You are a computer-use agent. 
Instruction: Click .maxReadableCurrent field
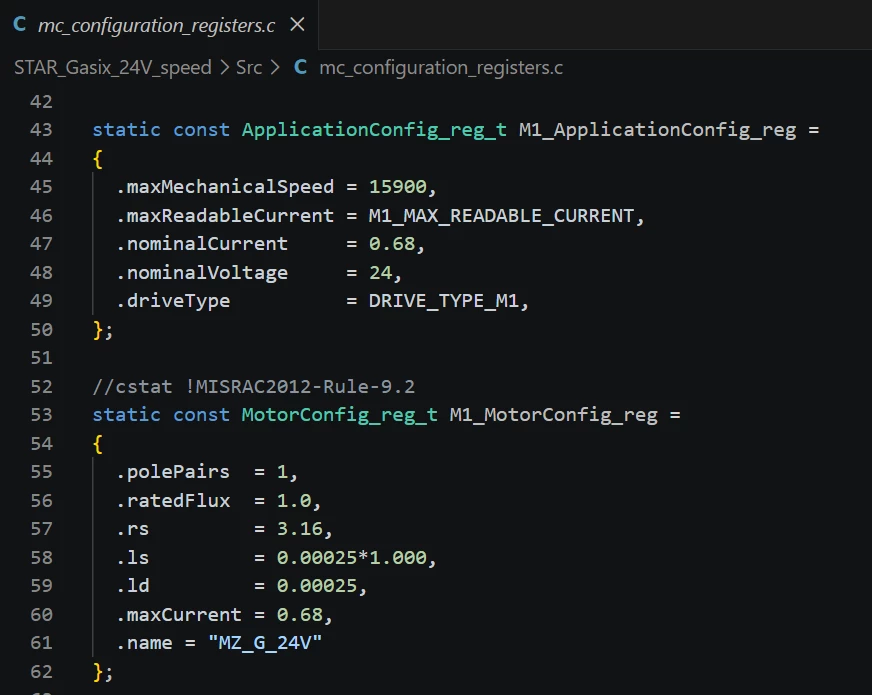click(x=225, y=216)
